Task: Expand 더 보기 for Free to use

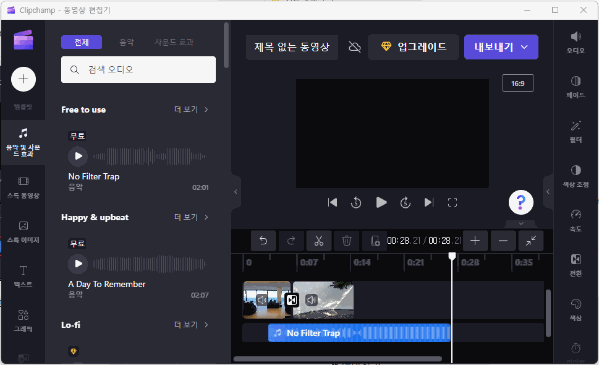Action: [191, 110]
